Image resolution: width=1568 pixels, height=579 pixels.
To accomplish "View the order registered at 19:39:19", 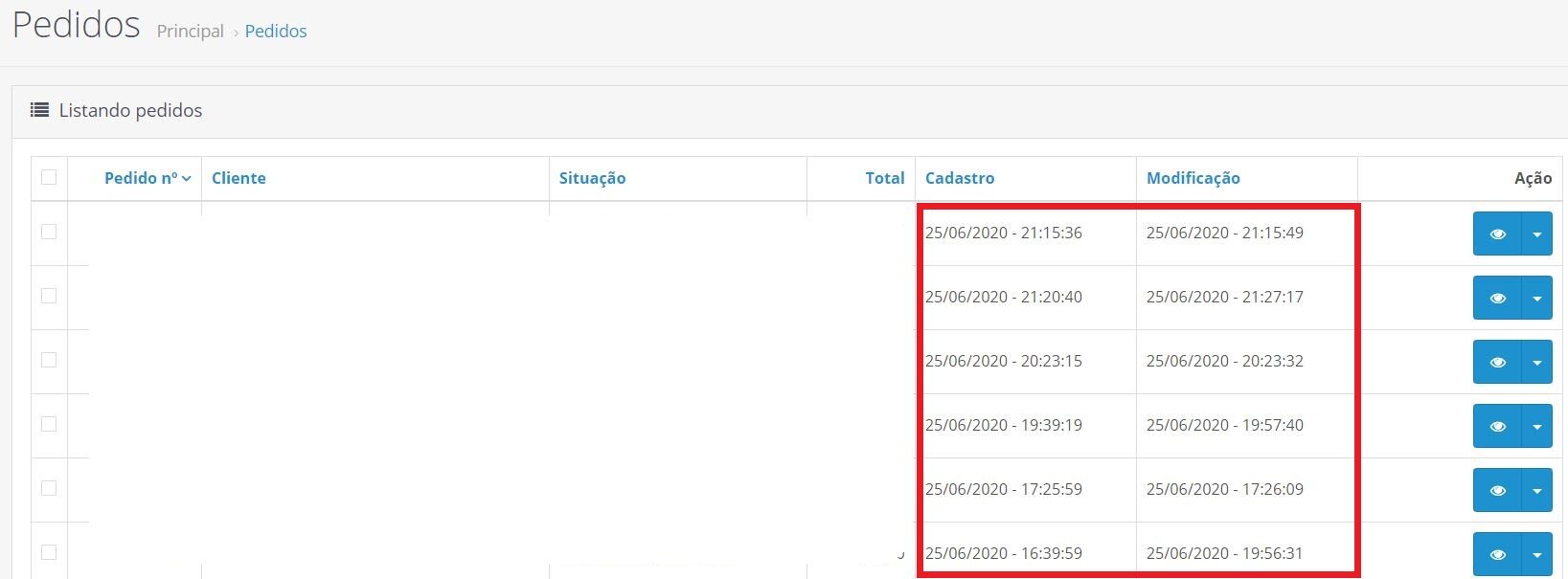I will coord(1497,427).
